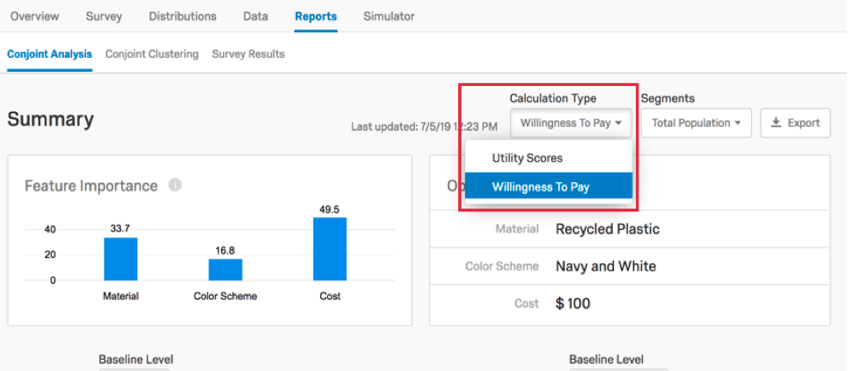Click the Feature Importance title

(x=91, y=186)
